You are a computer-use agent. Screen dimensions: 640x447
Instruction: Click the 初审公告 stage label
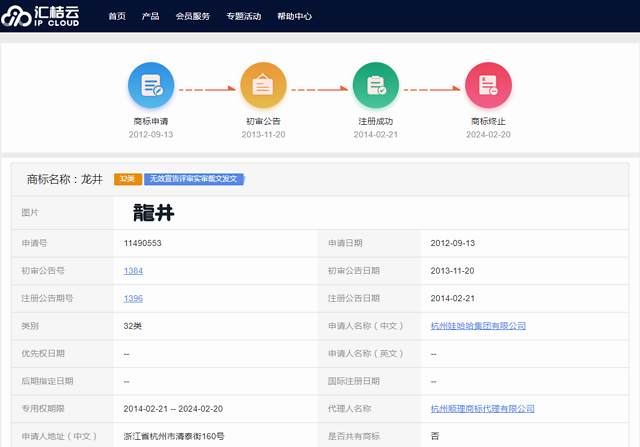coord(263,121)
